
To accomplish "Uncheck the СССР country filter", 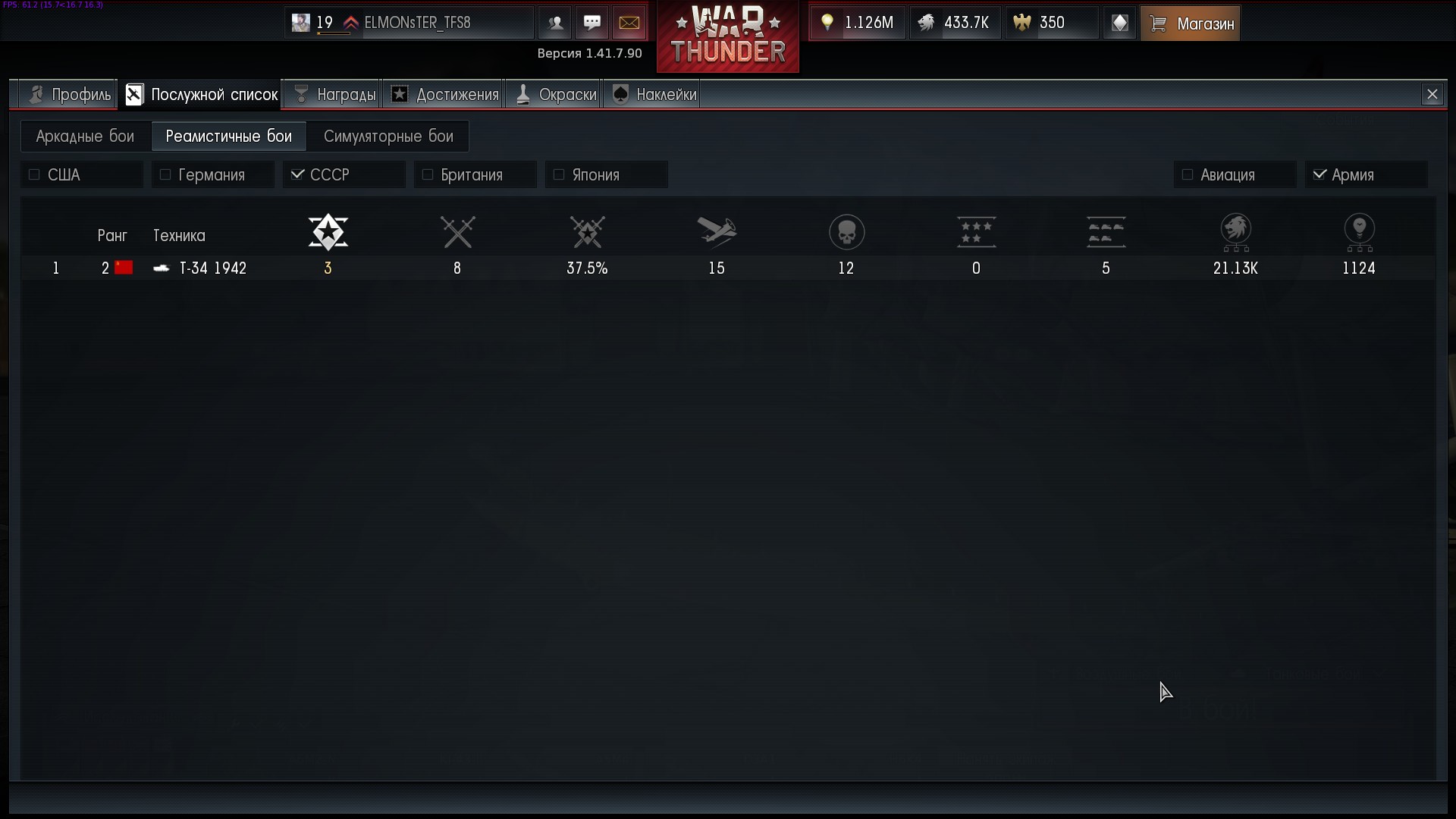I will click(297, 175).
